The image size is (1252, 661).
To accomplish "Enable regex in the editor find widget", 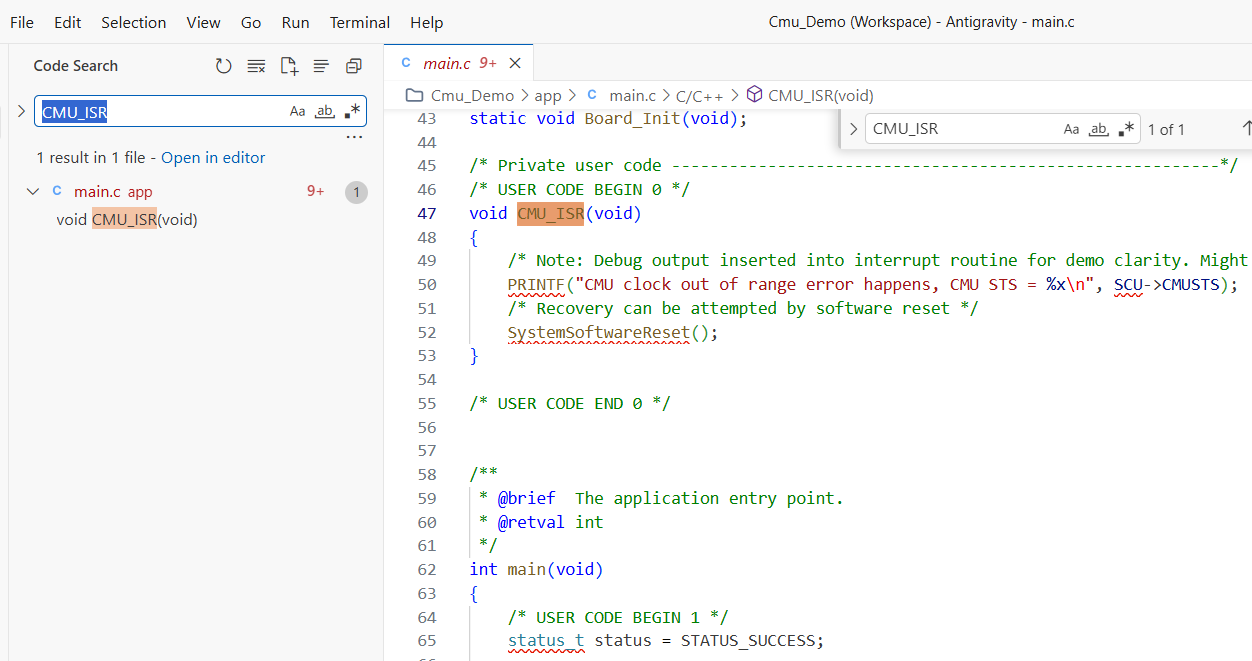I will [1127, 129].
